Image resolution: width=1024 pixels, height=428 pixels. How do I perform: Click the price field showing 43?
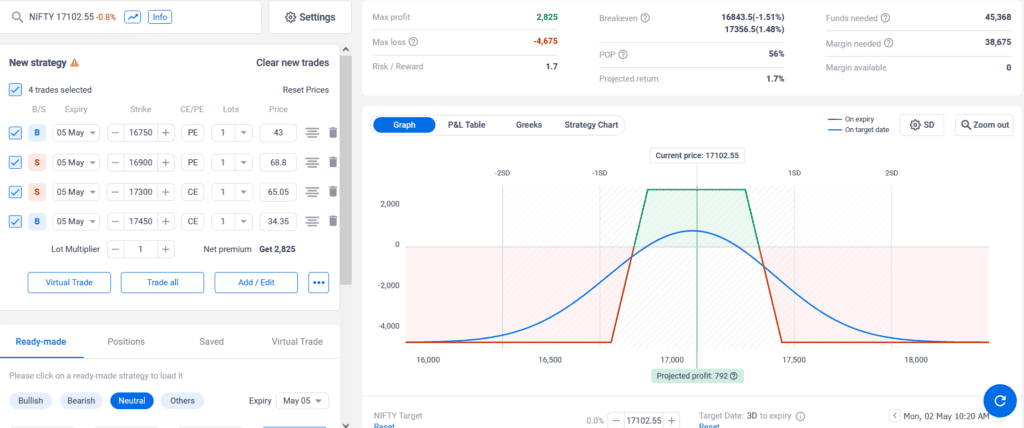point(278,133)
